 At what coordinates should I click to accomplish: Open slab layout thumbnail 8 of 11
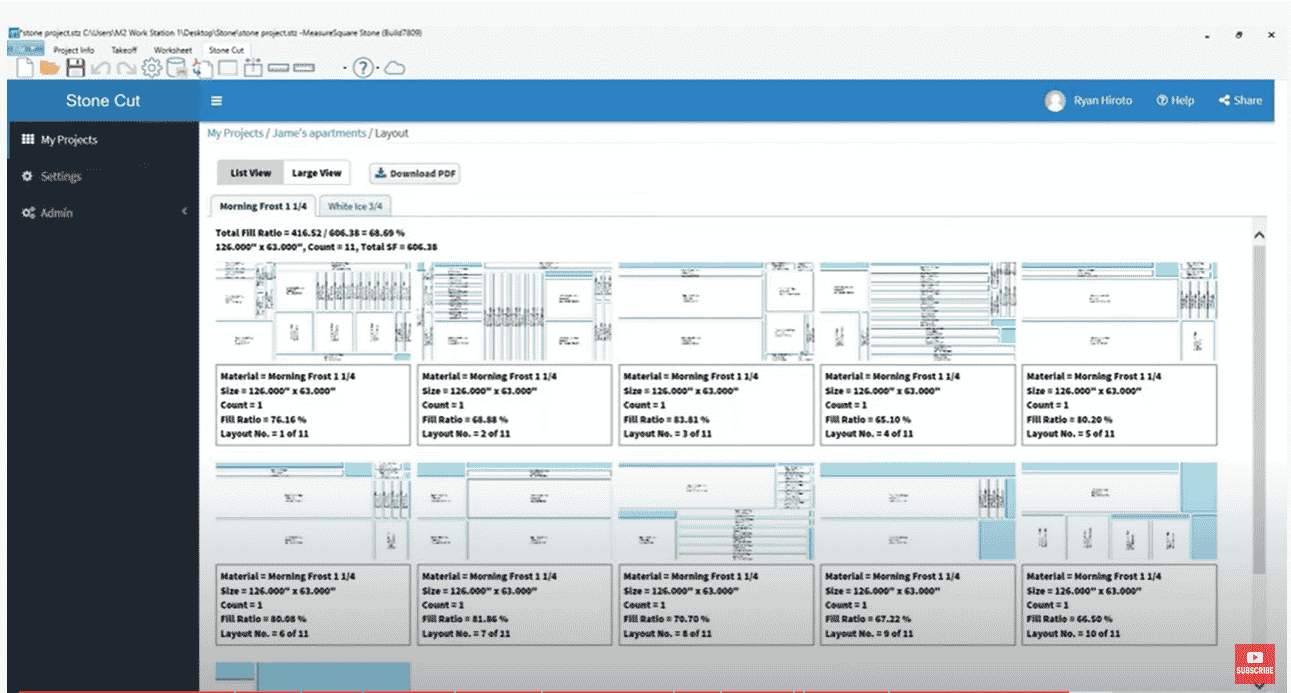716,511
